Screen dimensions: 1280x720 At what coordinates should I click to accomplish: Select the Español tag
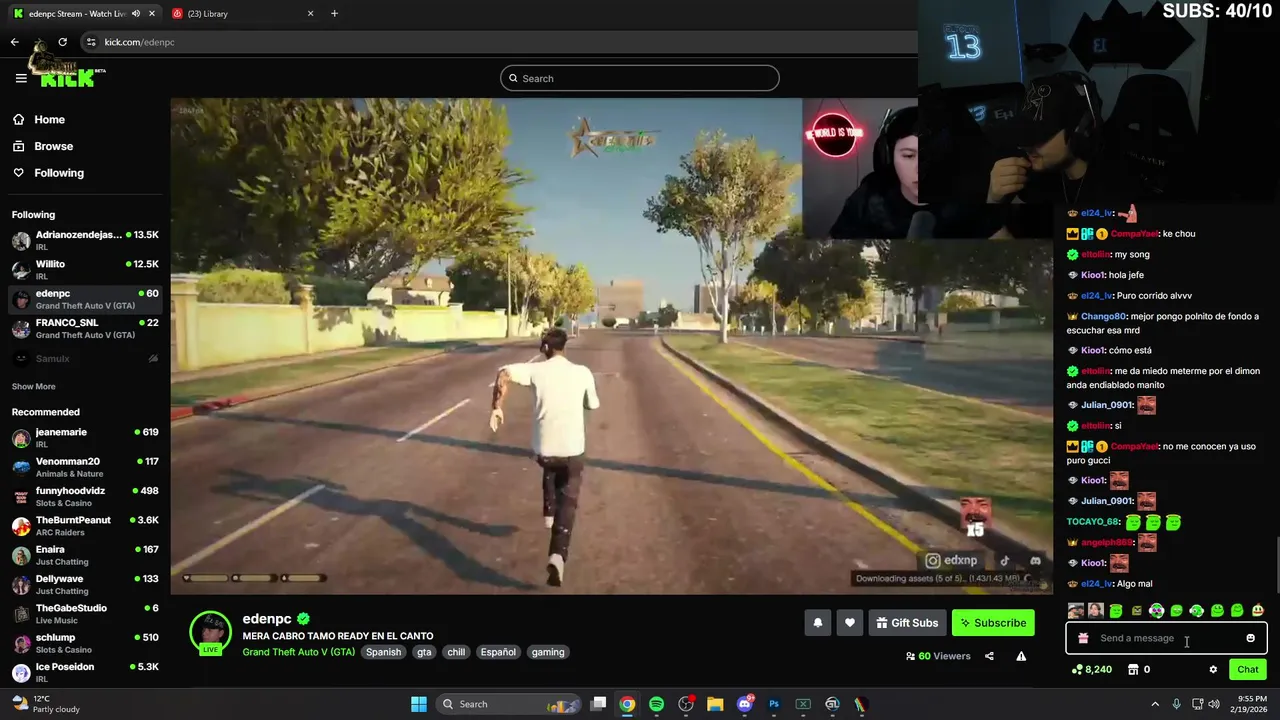coord(498,652)
